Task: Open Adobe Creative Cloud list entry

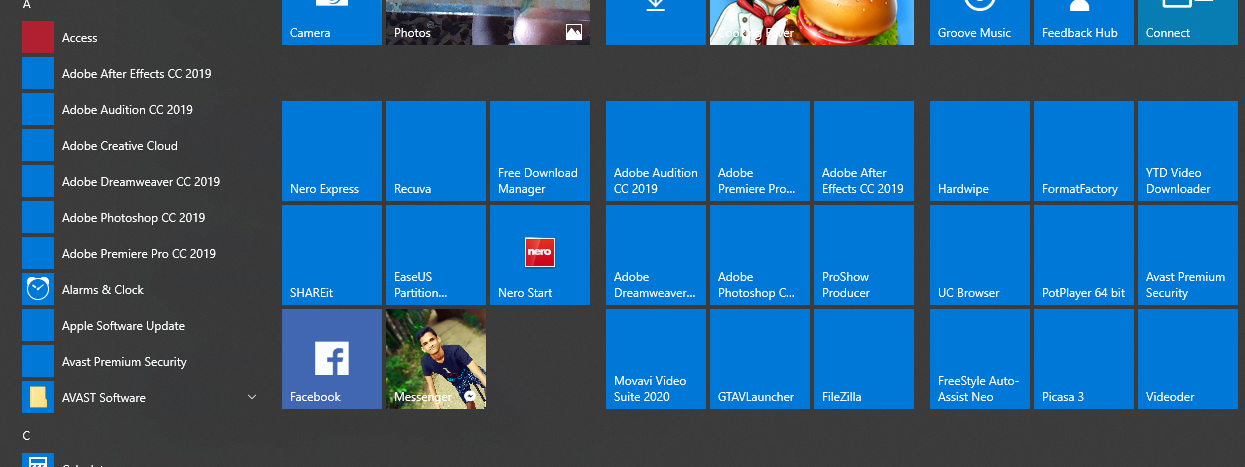Action: click(x=140, y=146)
